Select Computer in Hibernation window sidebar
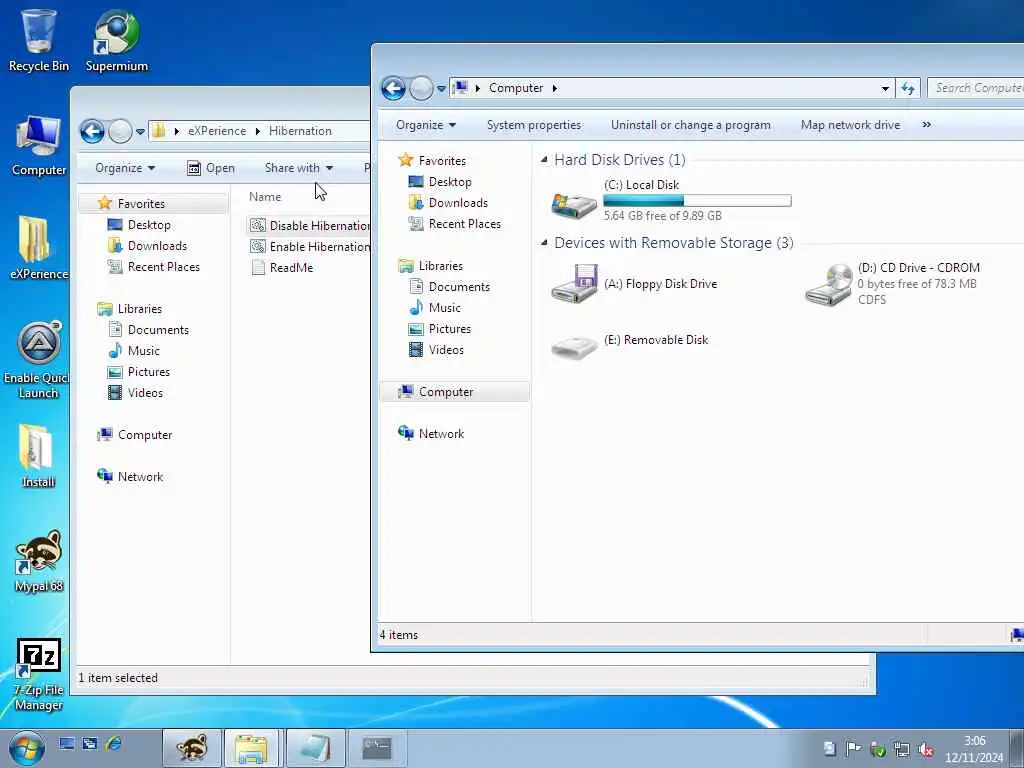Screen dimensions: 1024x768 135,435
